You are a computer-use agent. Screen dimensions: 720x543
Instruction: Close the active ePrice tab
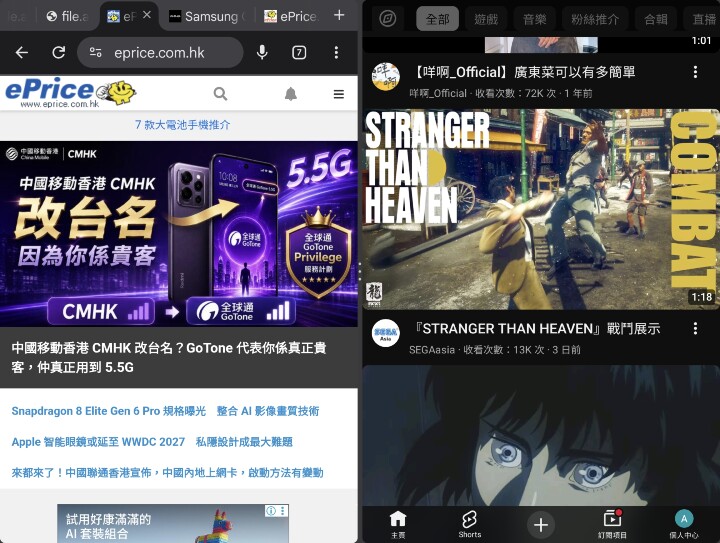pyautogui.click(x=147, y=15)
